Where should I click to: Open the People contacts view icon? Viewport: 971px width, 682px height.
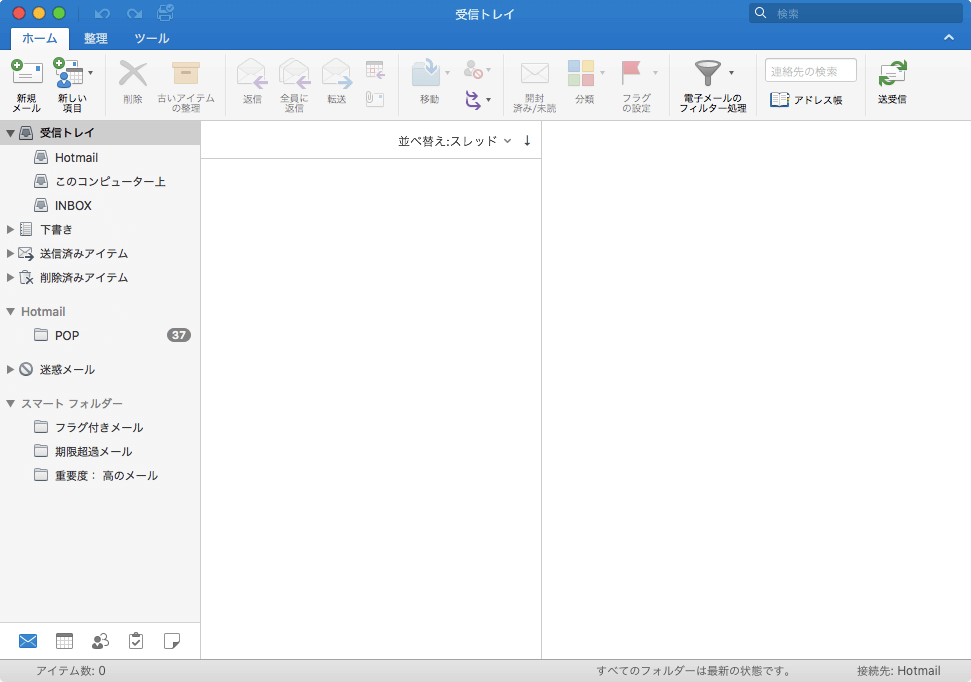tap(100, 641)
